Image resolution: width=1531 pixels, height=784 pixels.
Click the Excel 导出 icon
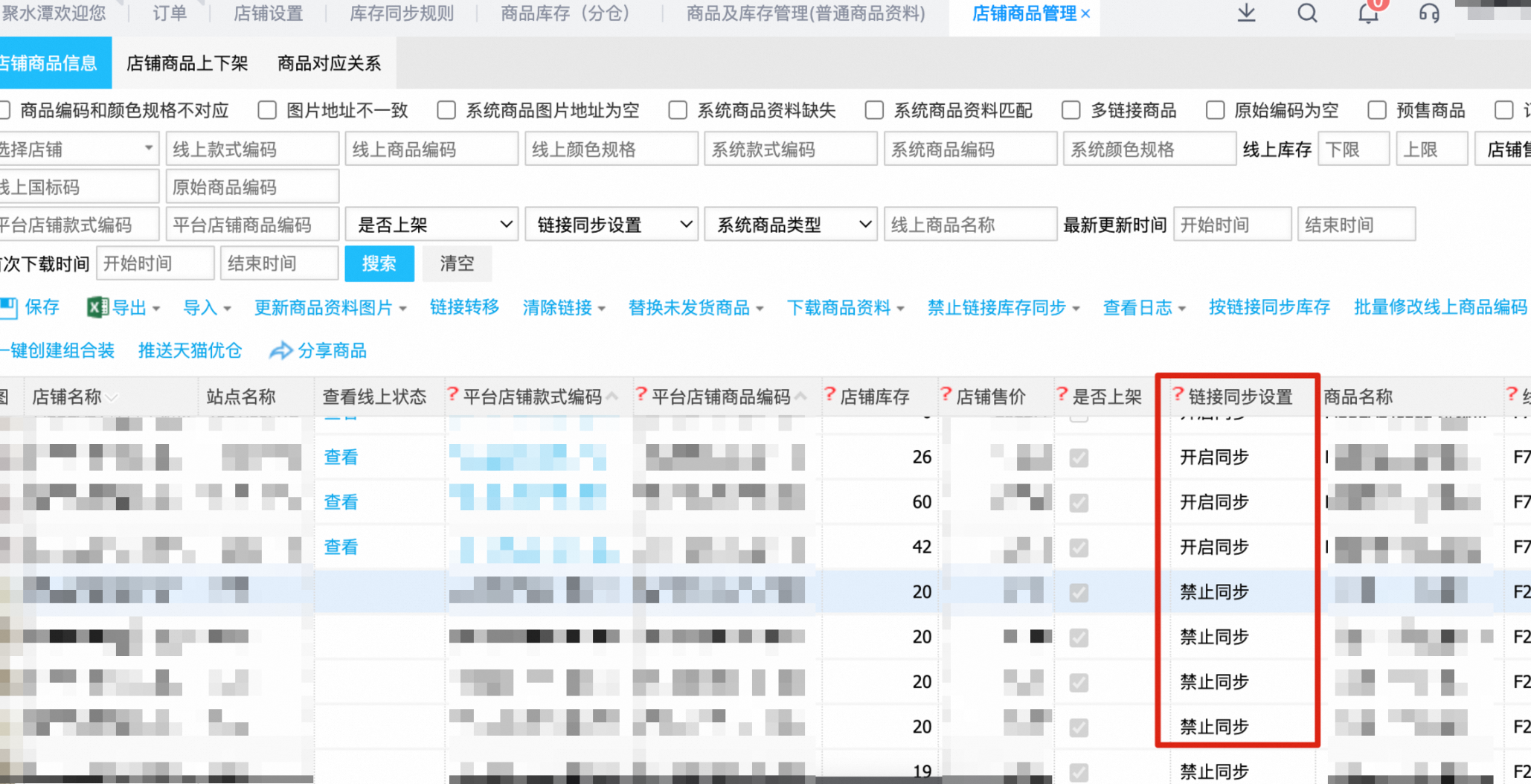(x=97, y=307)
